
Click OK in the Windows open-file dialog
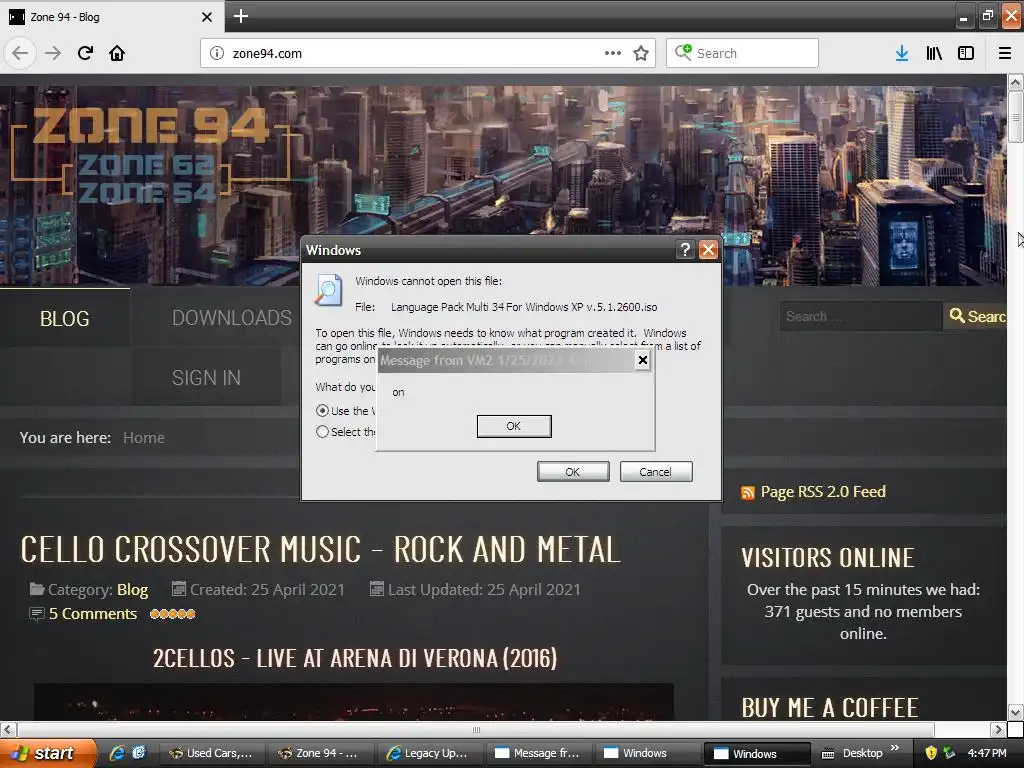tap(573, 472)
